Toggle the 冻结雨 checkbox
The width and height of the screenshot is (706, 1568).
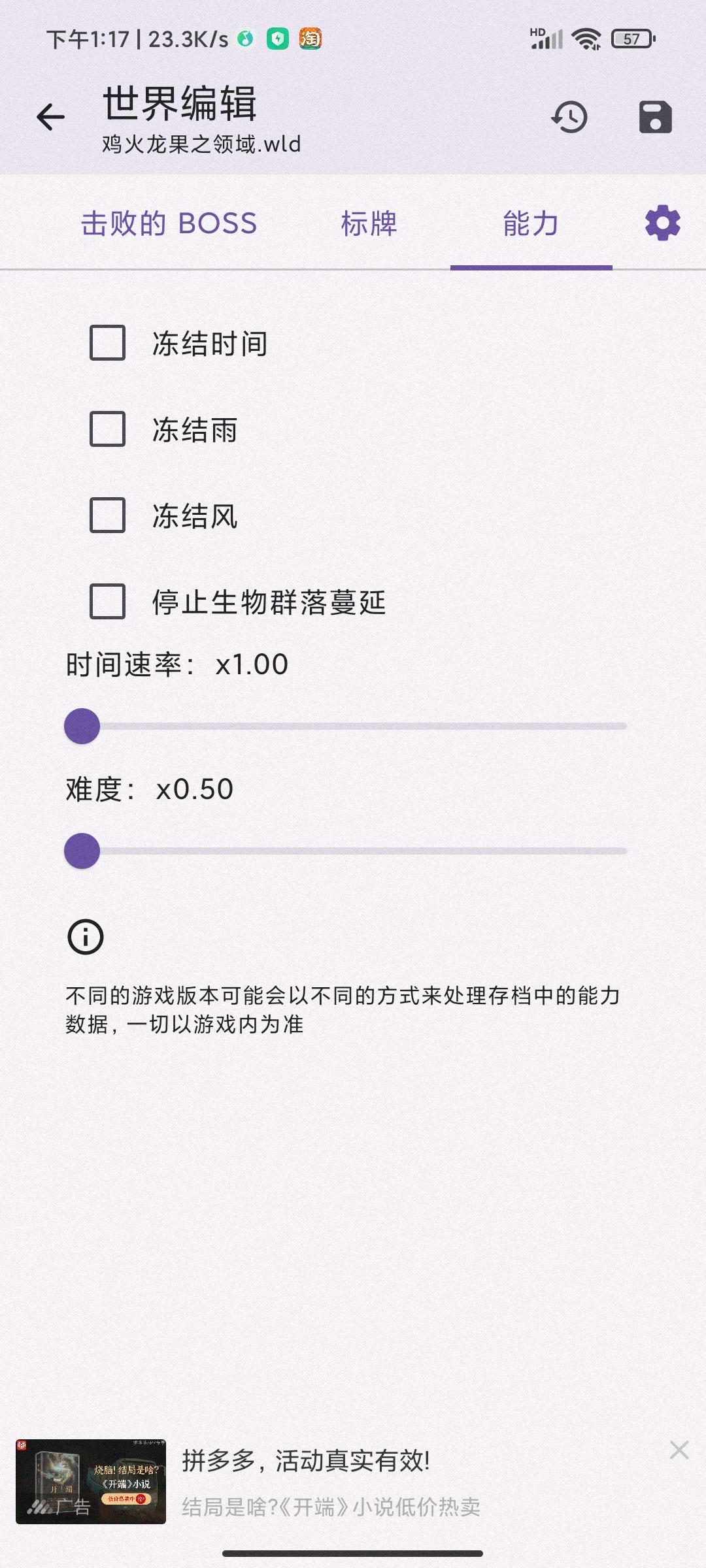coord(107,429)
